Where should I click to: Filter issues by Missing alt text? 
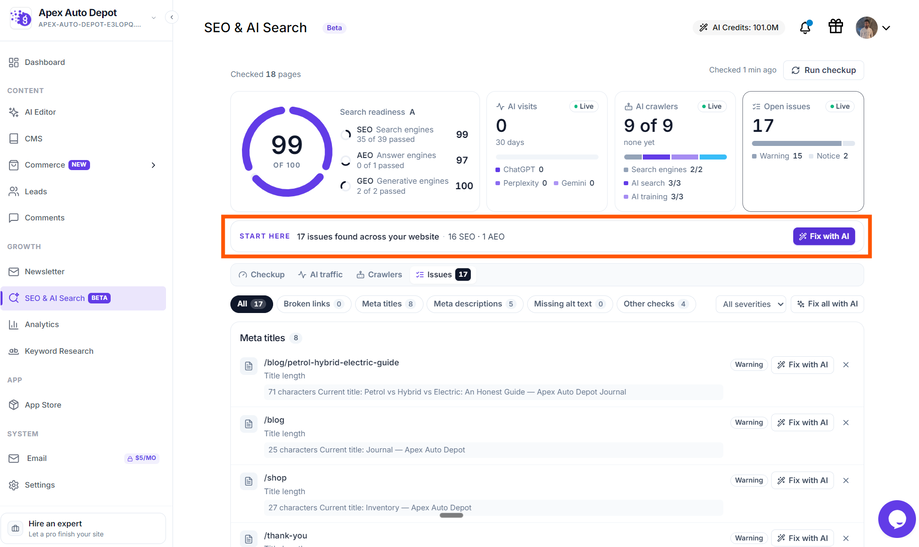coord(570,304)
